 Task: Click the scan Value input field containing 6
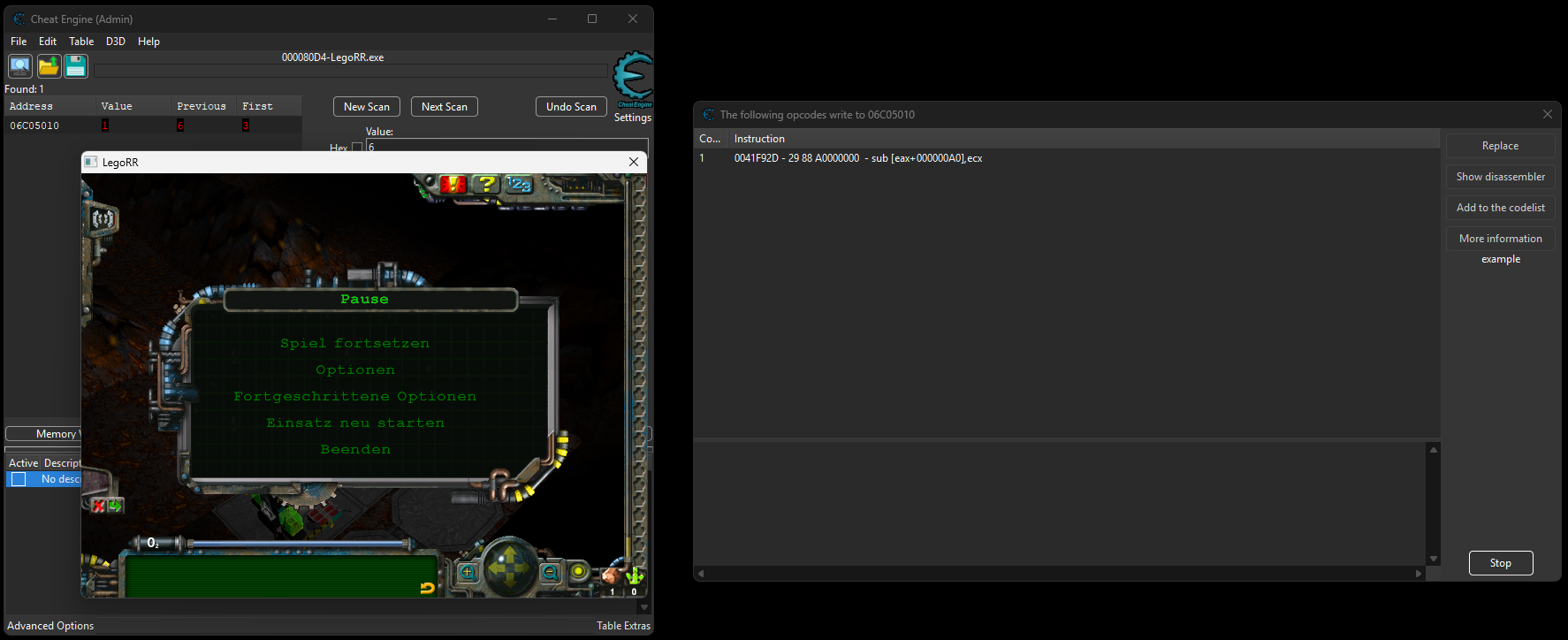(x=507, y=147)
